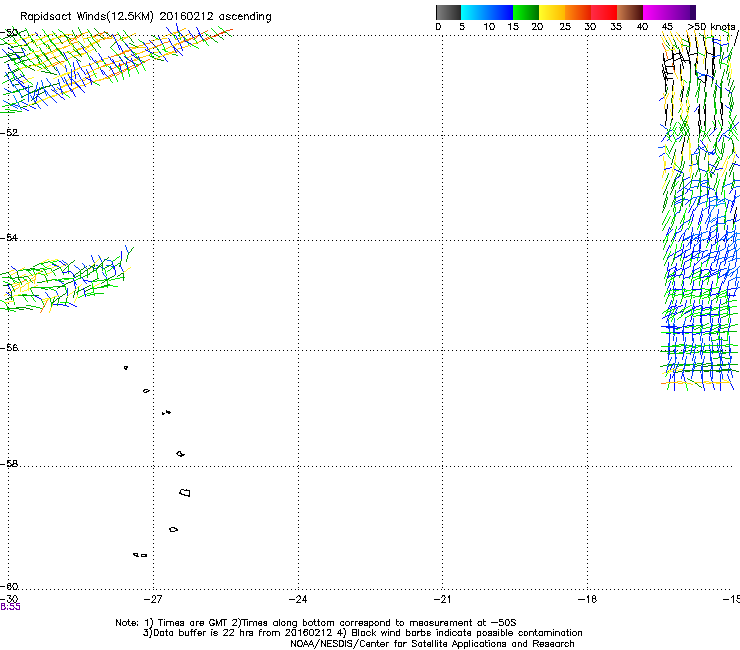Click the wind barb swath left of -27 near -54
This screenshot has width=740, height=650.
coord(66,279)
